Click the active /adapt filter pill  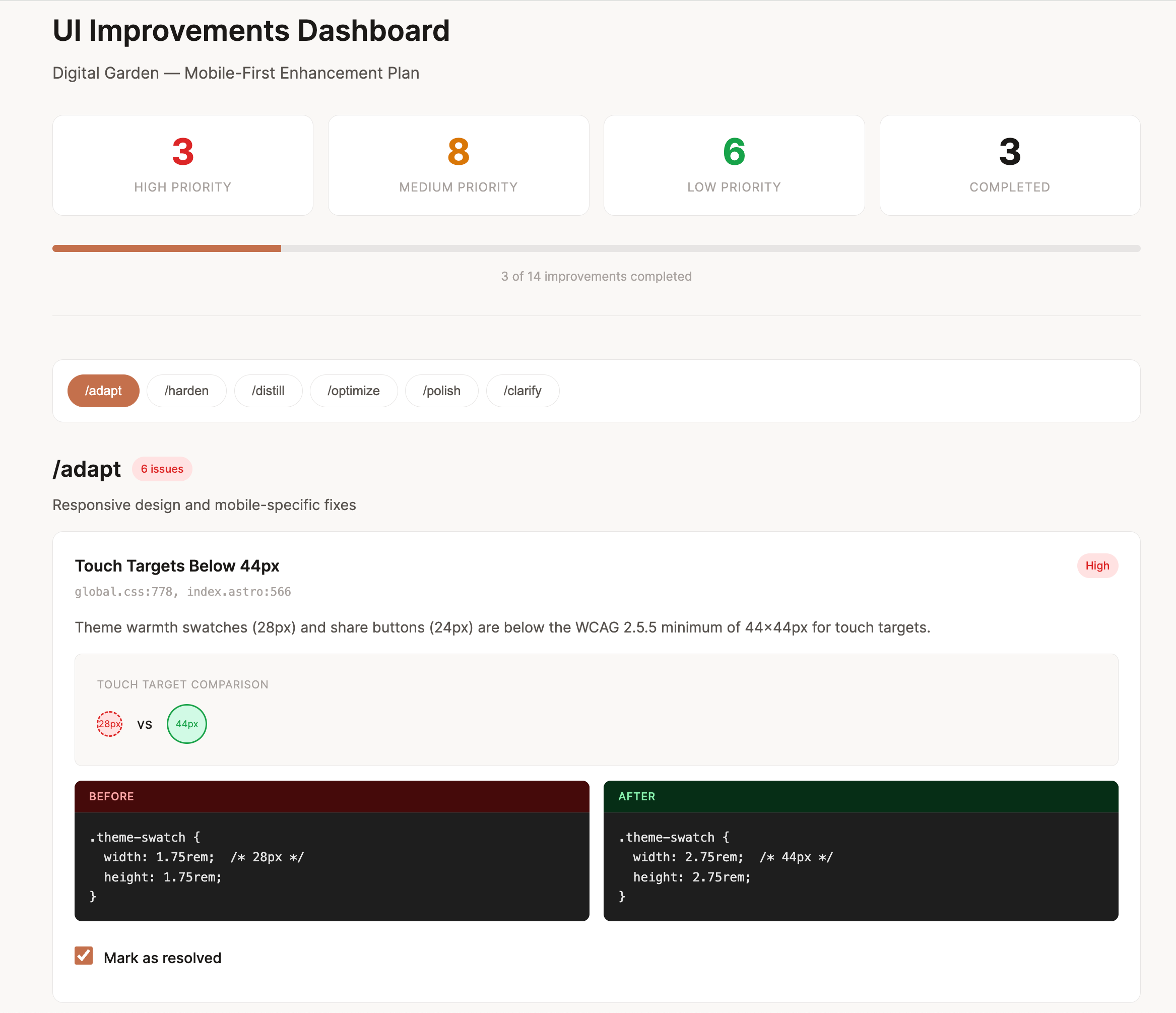(x=103, y=391)
